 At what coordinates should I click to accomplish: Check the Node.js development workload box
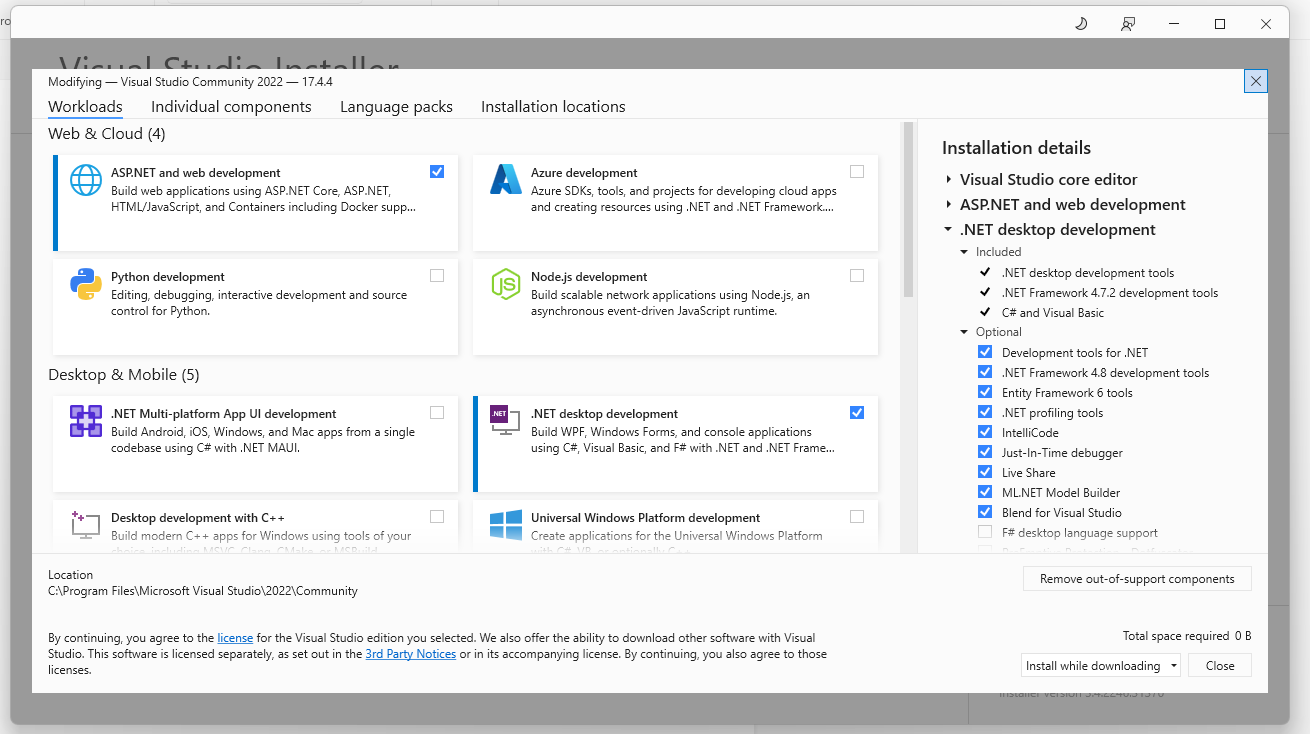point(857,276)
